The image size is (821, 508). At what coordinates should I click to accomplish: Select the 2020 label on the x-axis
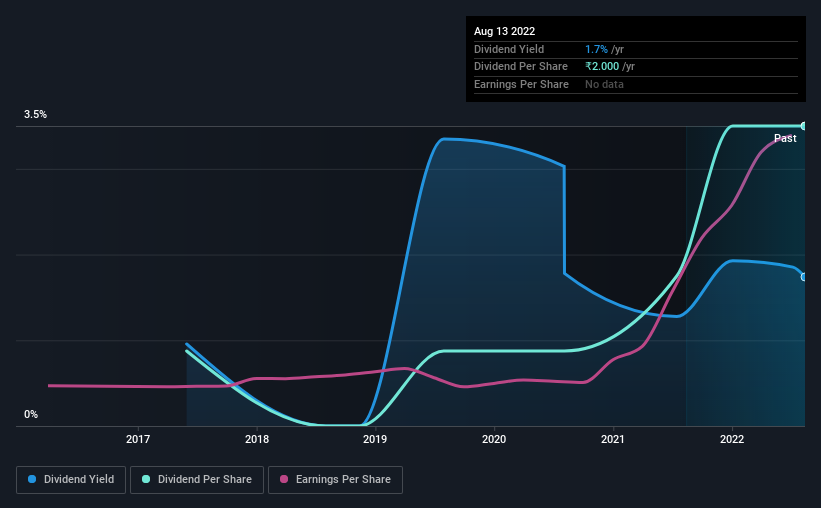[494, 439]
